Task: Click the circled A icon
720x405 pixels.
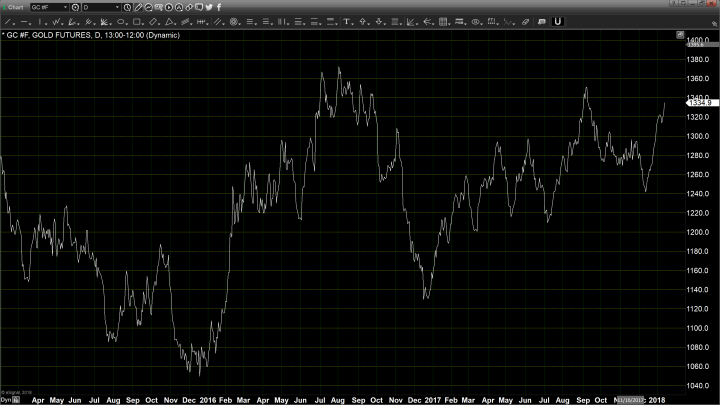Action: (x=179, y=7)
